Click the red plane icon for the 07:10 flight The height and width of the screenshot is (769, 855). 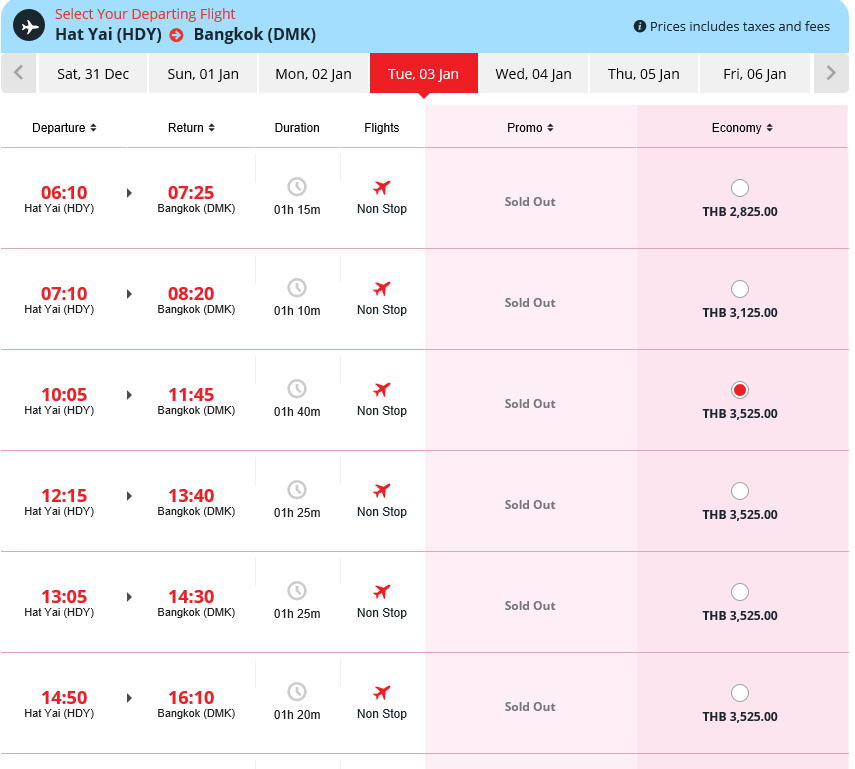[x=382, y=288]
